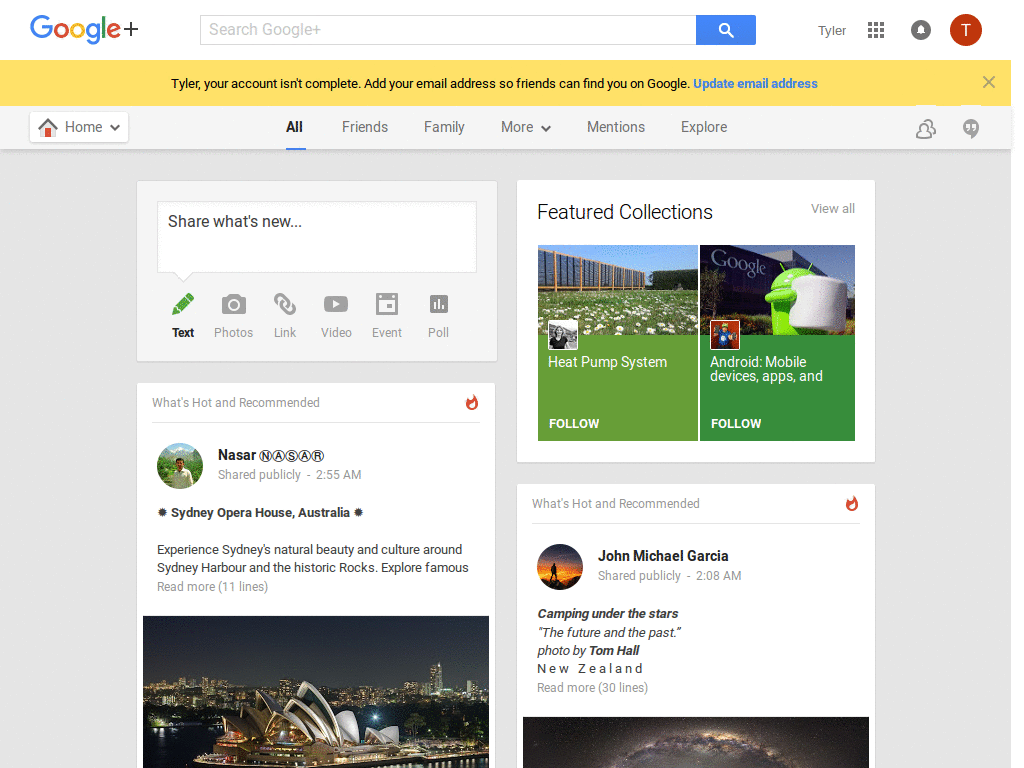Select the Poll chart icon
This screenshot has width=1024, height=768.
(x=438, y=304)
